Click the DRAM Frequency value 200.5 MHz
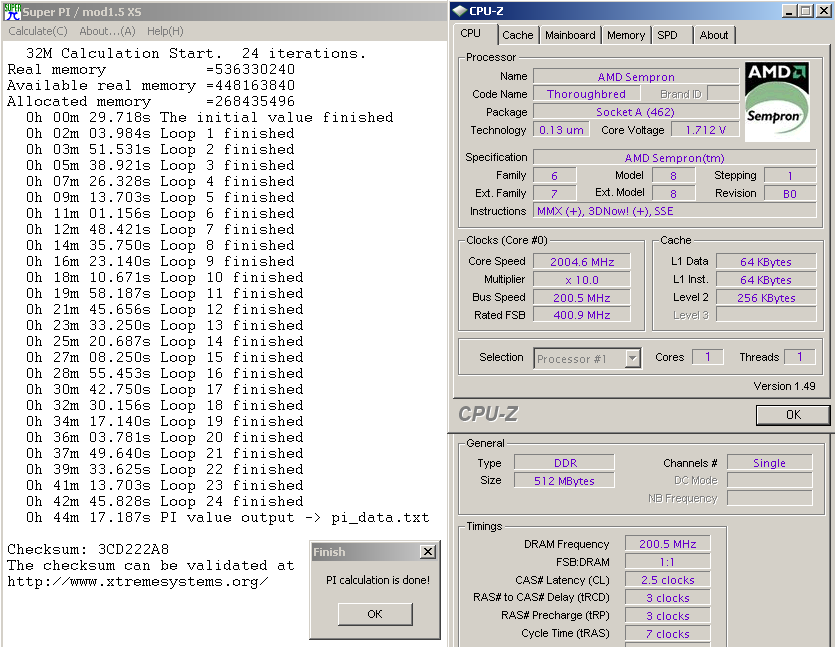 667,544
